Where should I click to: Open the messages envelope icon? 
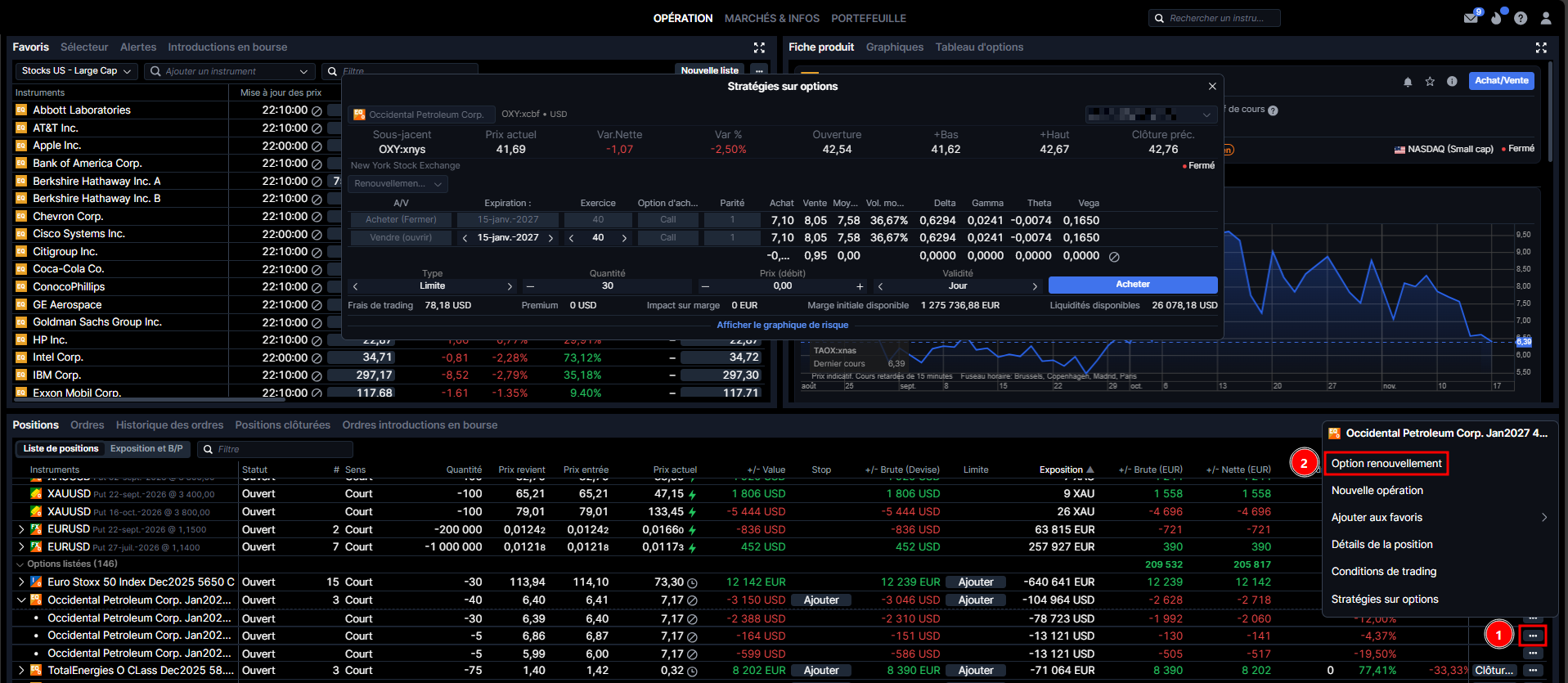click(x=1470, y=18)
